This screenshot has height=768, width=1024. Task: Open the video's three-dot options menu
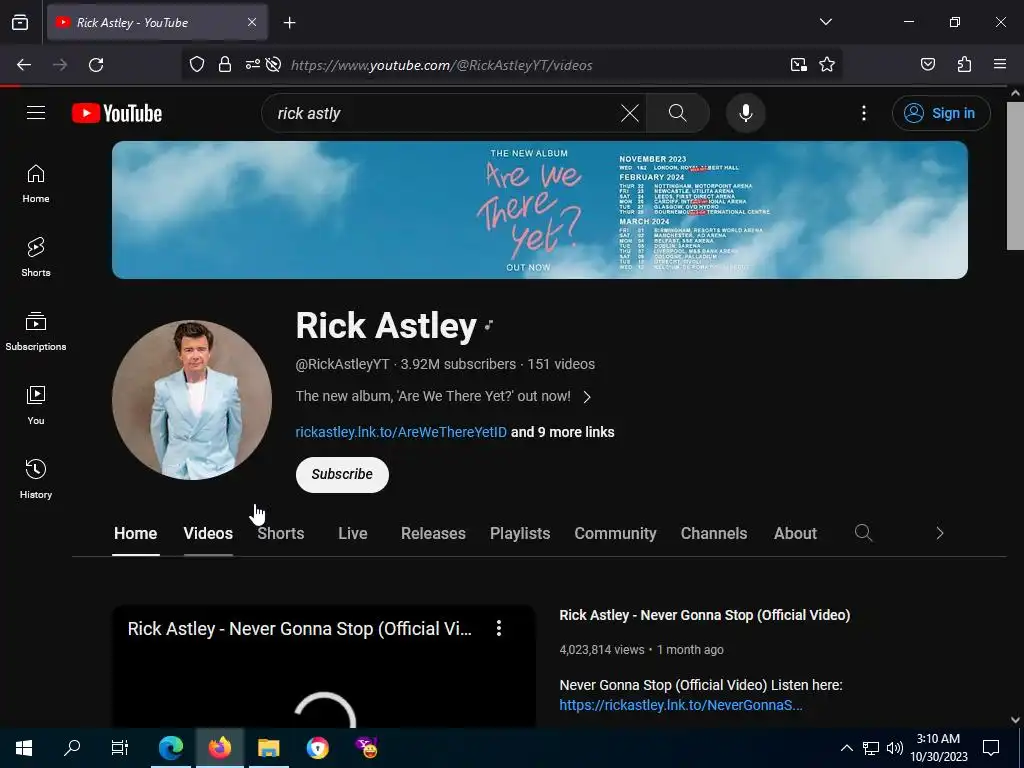(x=499, y=628)
